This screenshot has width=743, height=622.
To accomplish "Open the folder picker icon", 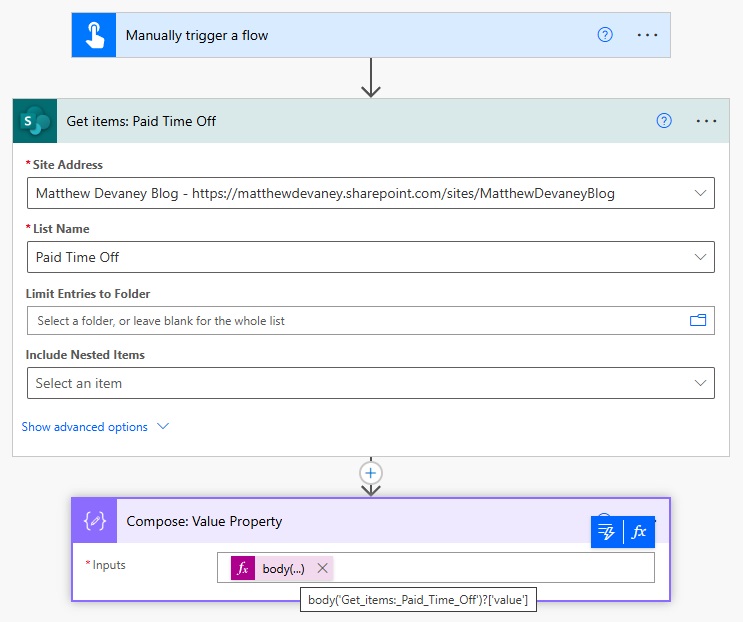I will [698, 320].
